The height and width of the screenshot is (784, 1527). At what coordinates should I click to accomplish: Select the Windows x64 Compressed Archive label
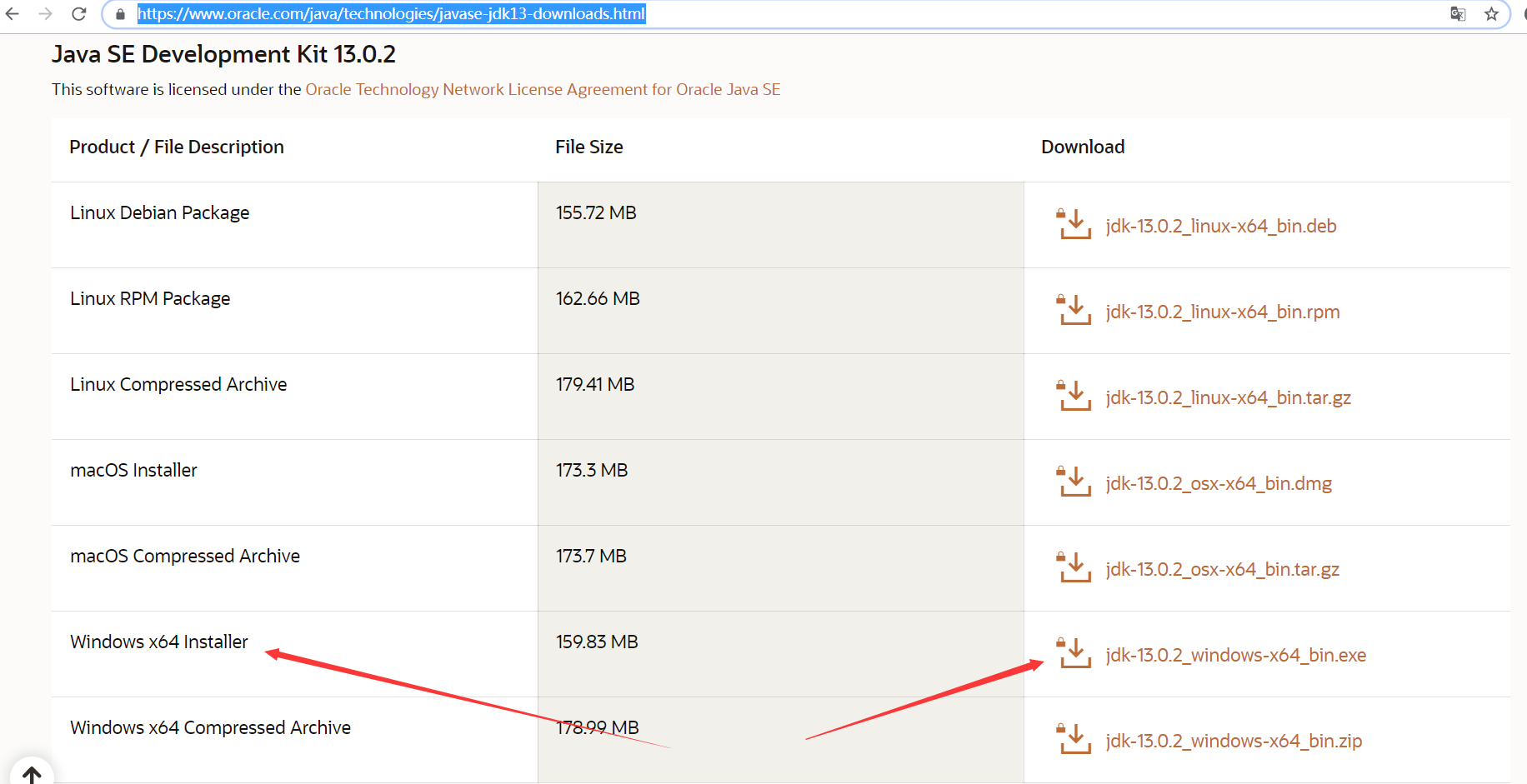210,727
